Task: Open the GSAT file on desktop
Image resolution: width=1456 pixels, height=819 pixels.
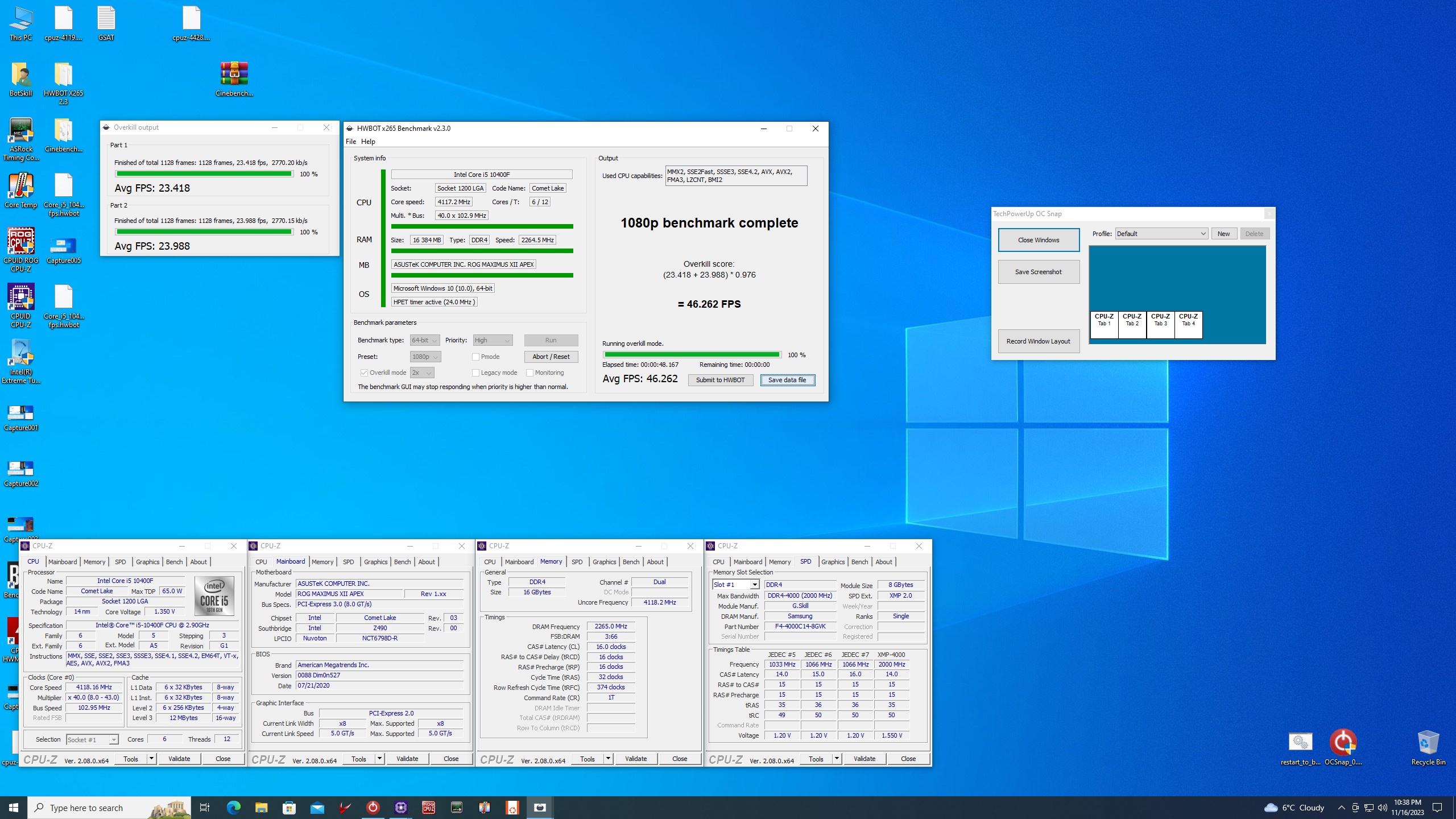Action: click(106, 23)
